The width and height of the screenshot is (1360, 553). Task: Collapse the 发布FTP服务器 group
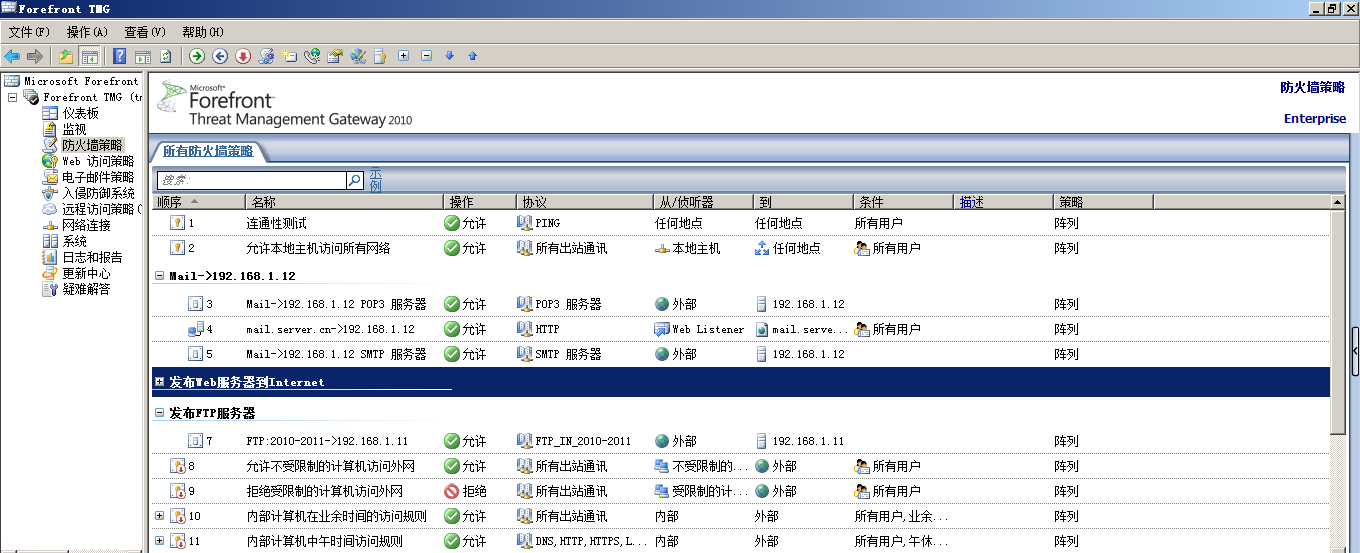point(159,412)
